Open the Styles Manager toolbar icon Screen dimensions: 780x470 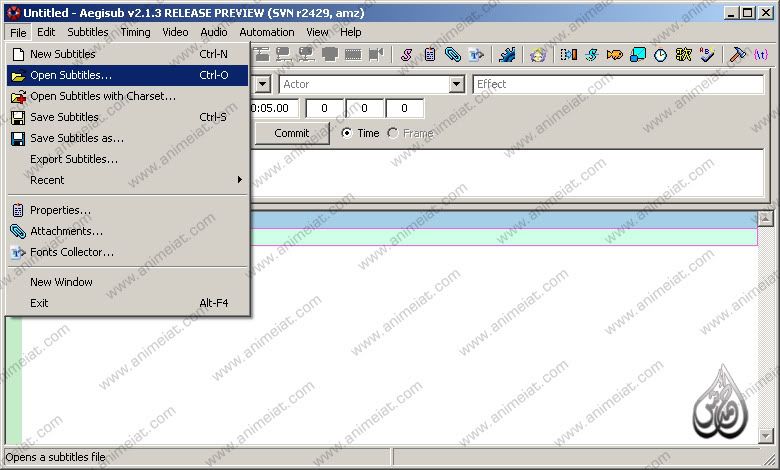coord(406,55)
